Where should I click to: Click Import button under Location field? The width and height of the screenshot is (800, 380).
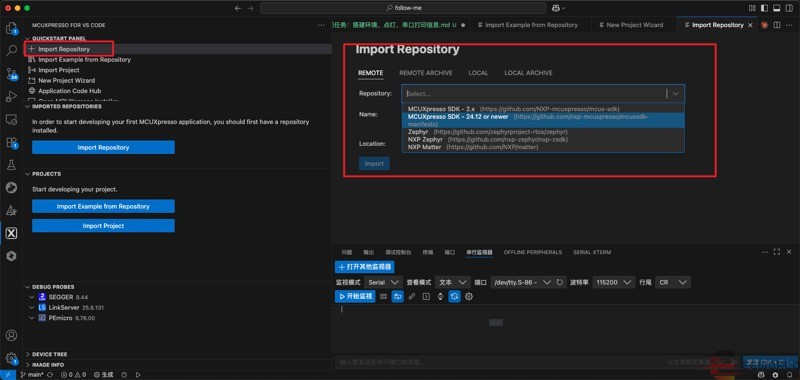(x=374, y=164)
